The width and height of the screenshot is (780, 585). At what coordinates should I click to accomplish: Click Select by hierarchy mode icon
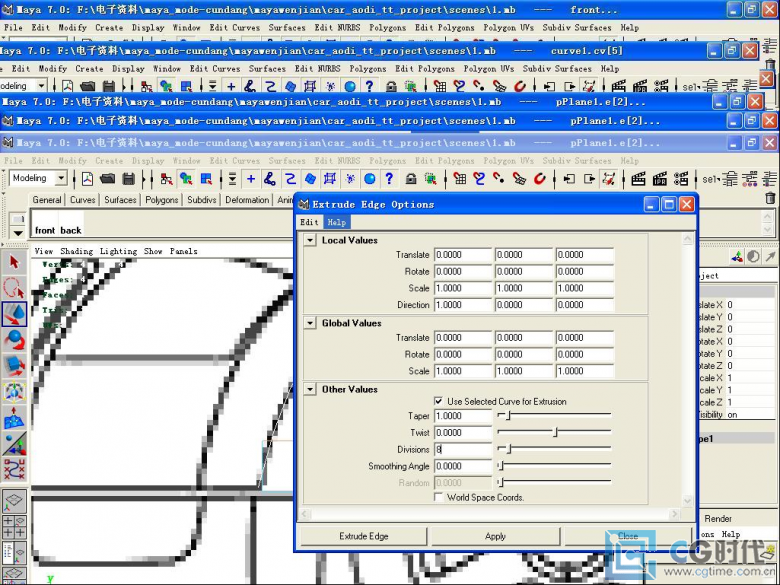pyautogui.click(x=166, y=179)
